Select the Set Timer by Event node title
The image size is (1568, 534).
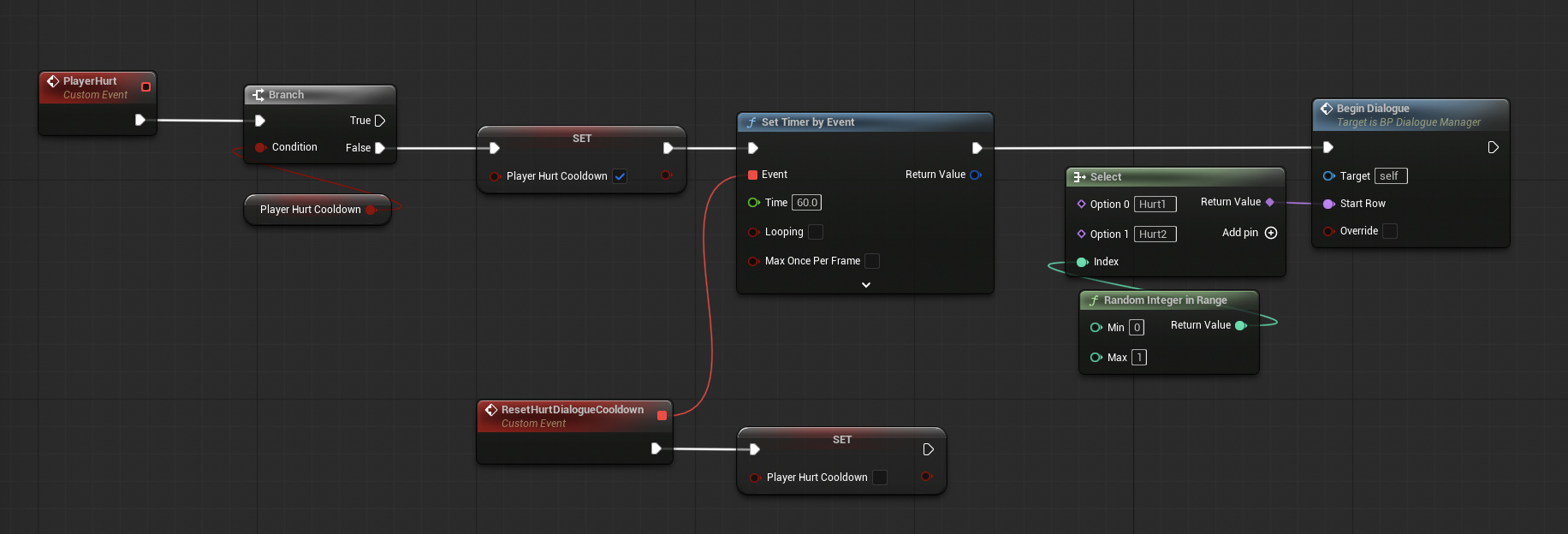[x=808, y=122]
